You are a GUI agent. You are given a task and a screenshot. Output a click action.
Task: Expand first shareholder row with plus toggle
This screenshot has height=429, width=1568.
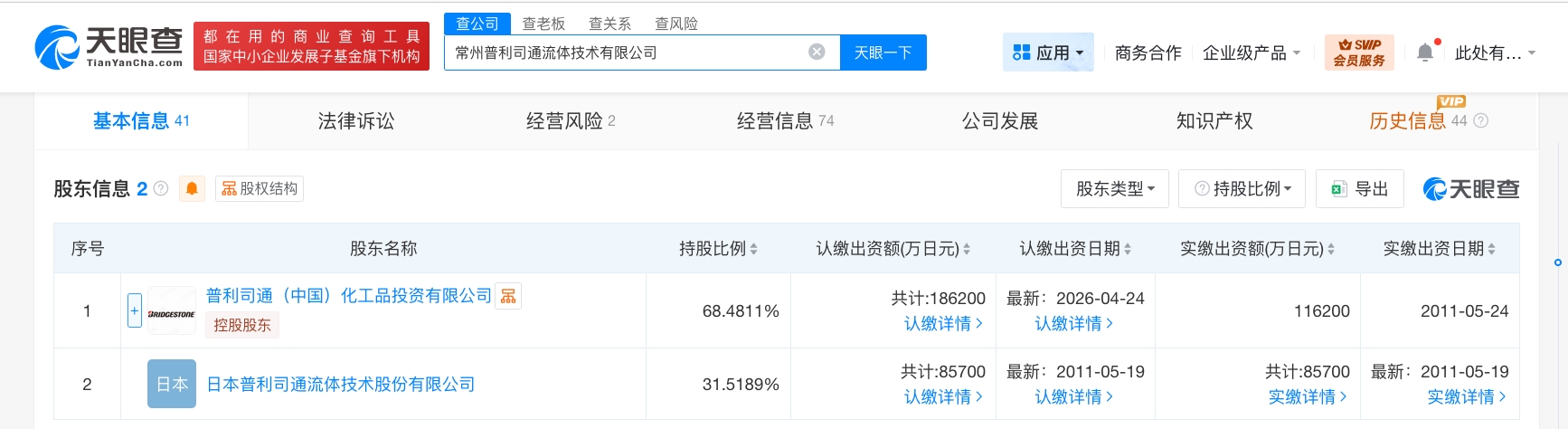pyautogui.click(x=134, y=311)
